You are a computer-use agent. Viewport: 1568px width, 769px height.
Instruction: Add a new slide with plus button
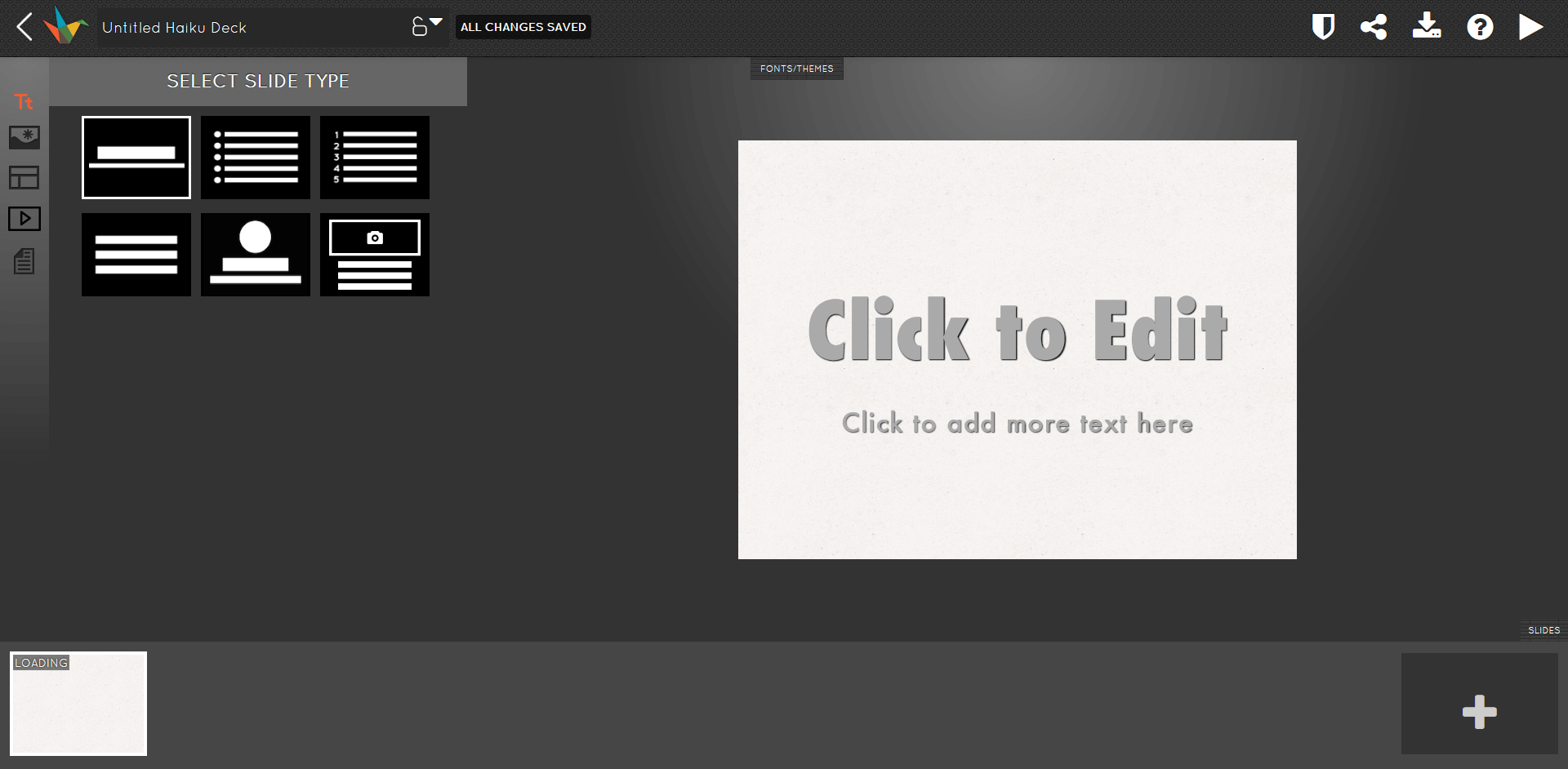(1479, 712)
